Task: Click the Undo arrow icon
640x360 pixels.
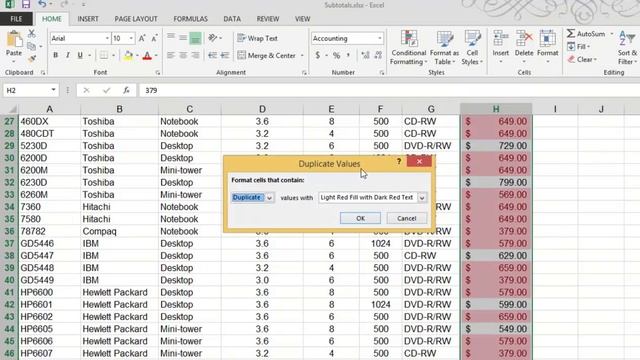Action: (42, 4)
